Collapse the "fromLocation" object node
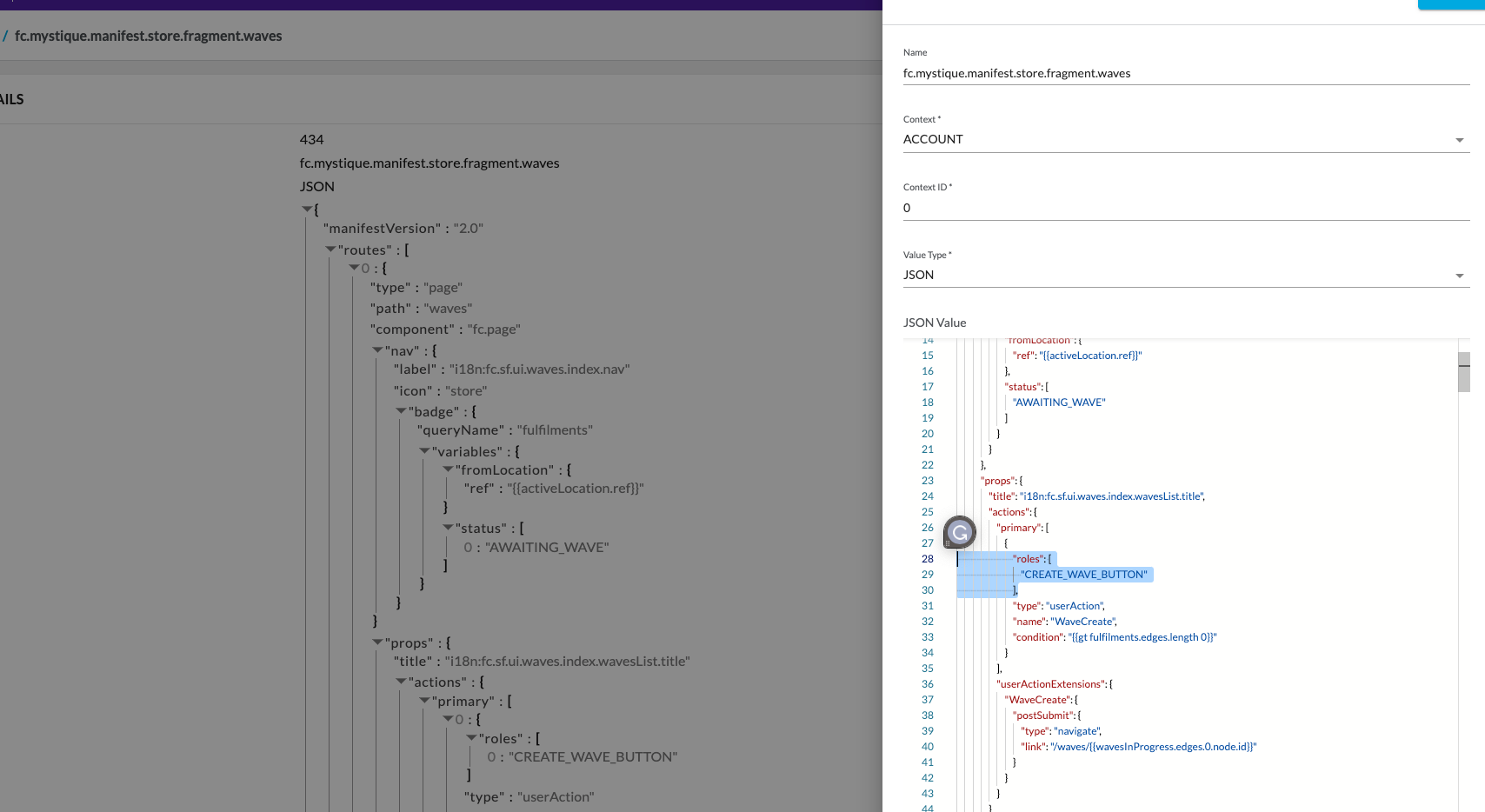1485x812 pixels. [448, 470]
